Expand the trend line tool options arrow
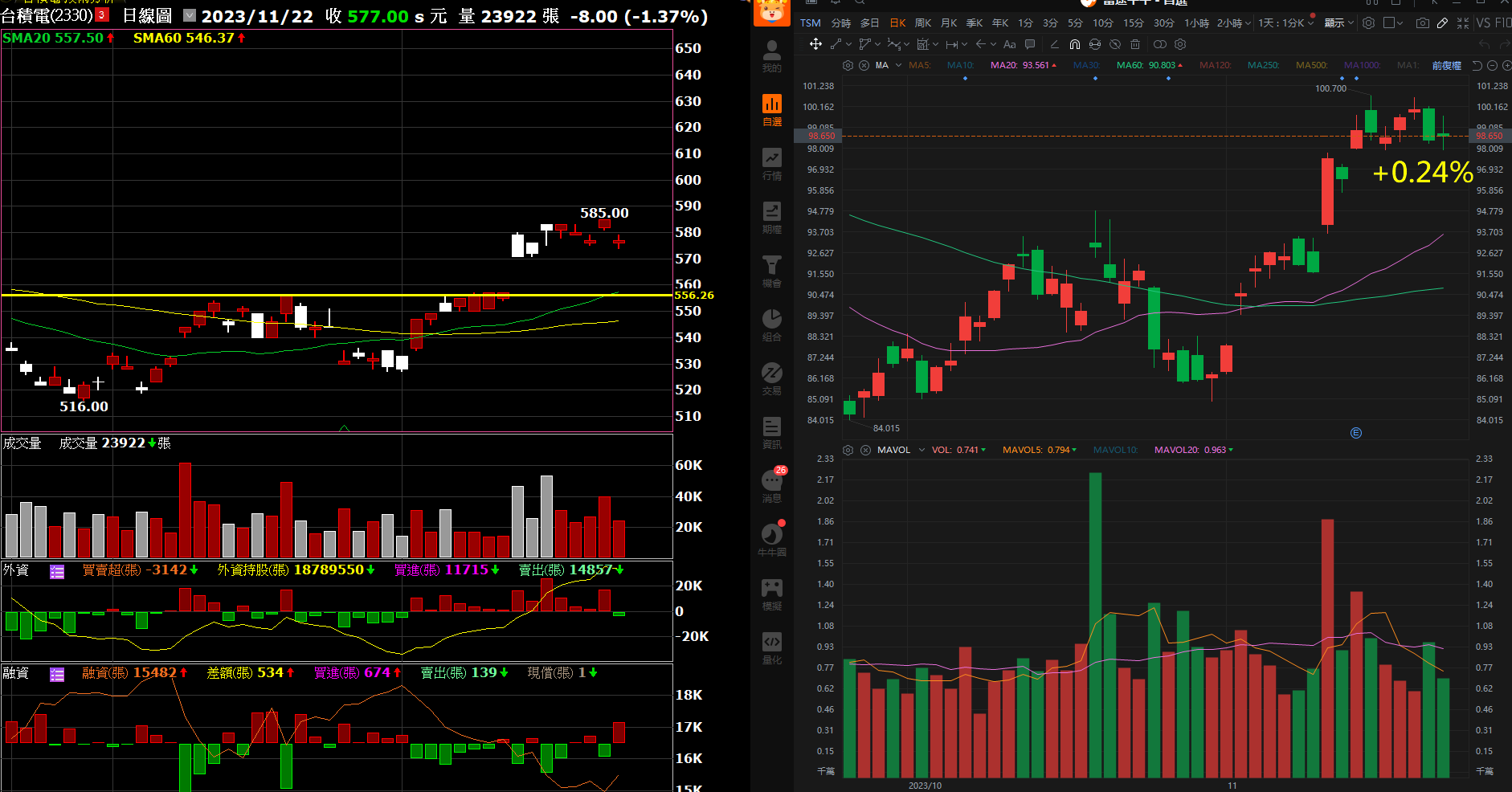 click(848, 44)
